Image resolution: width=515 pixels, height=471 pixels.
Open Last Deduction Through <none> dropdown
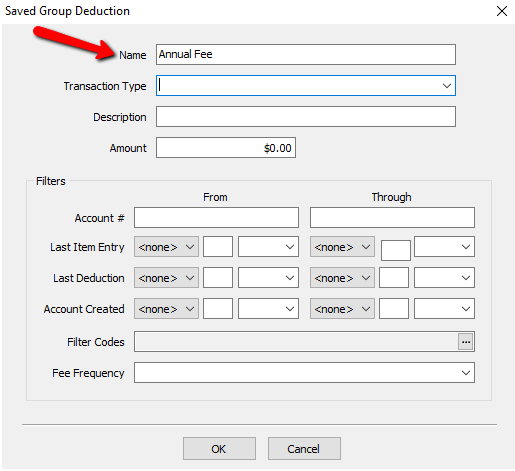click(x=342, y=278)
